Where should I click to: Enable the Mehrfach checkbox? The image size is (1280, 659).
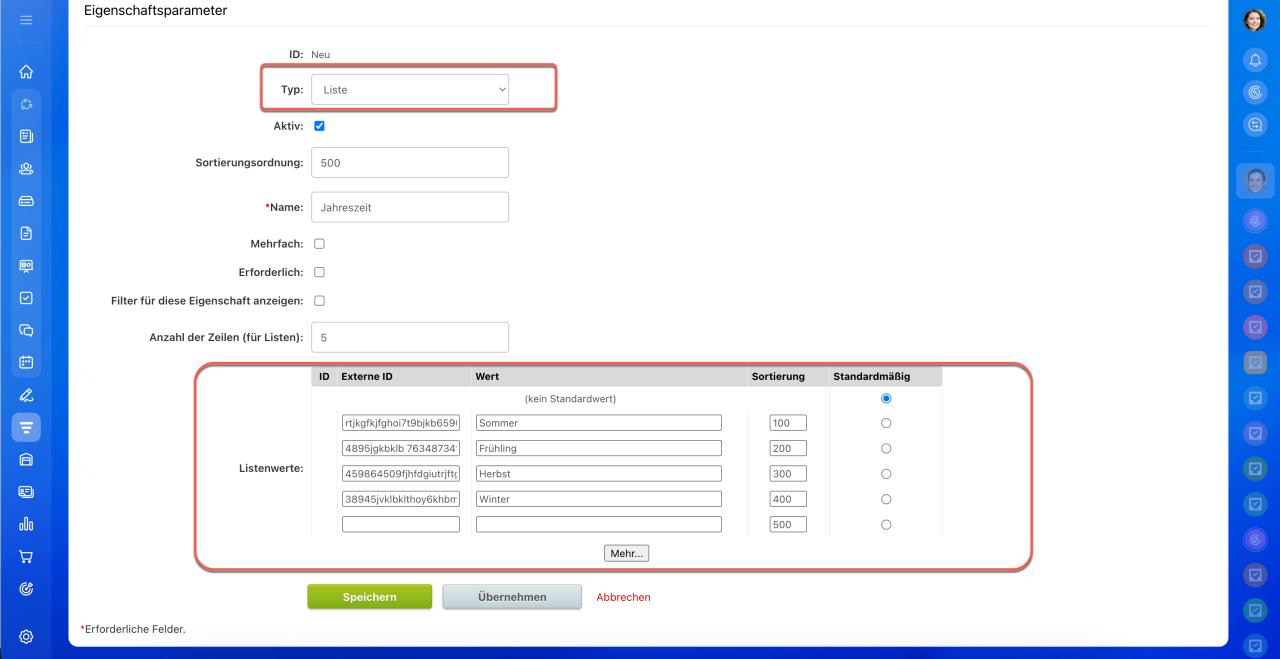319,243
